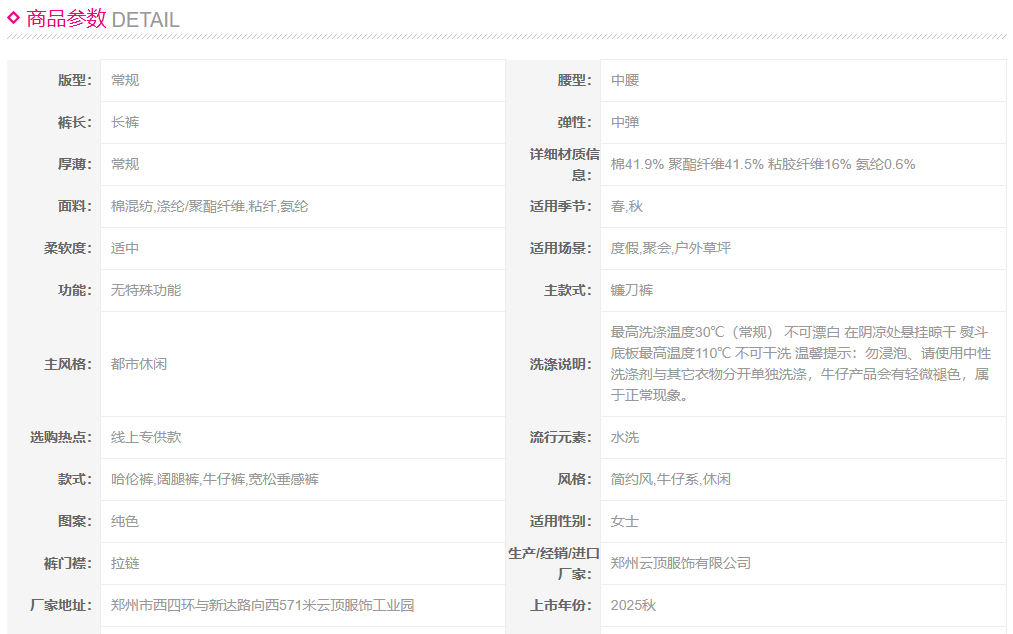Screen dimensions: 1013x634
Task: Click the detailed material composition text
Action: tap(762, 164)
